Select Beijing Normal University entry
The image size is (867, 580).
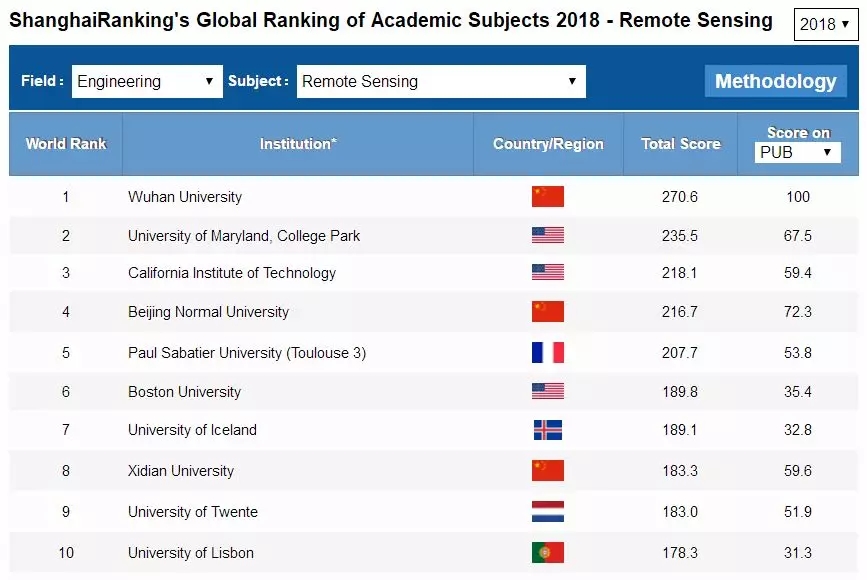click(x=208, y=312)
